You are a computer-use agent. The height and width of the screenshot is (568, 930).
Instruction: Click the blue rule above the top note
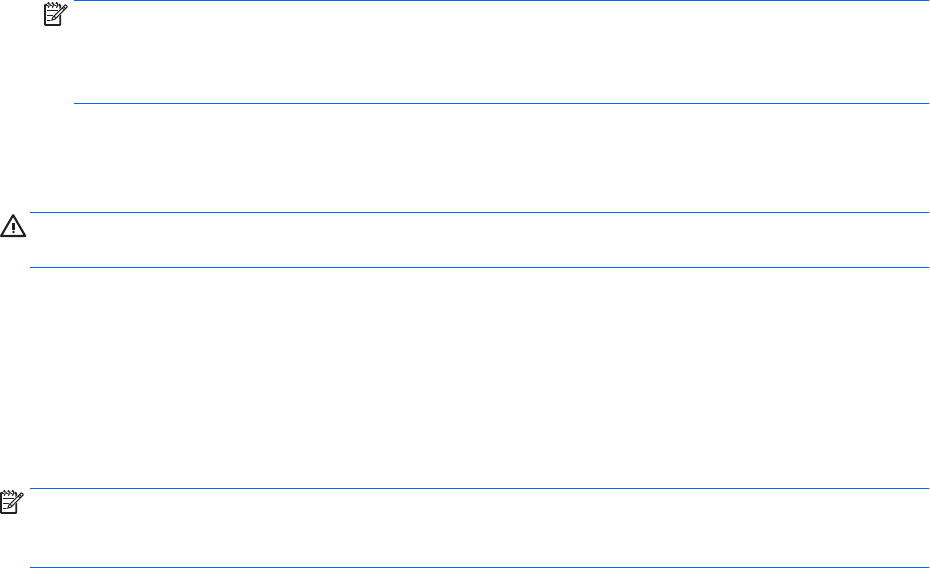pyautogui.click(x=500, y=2)
